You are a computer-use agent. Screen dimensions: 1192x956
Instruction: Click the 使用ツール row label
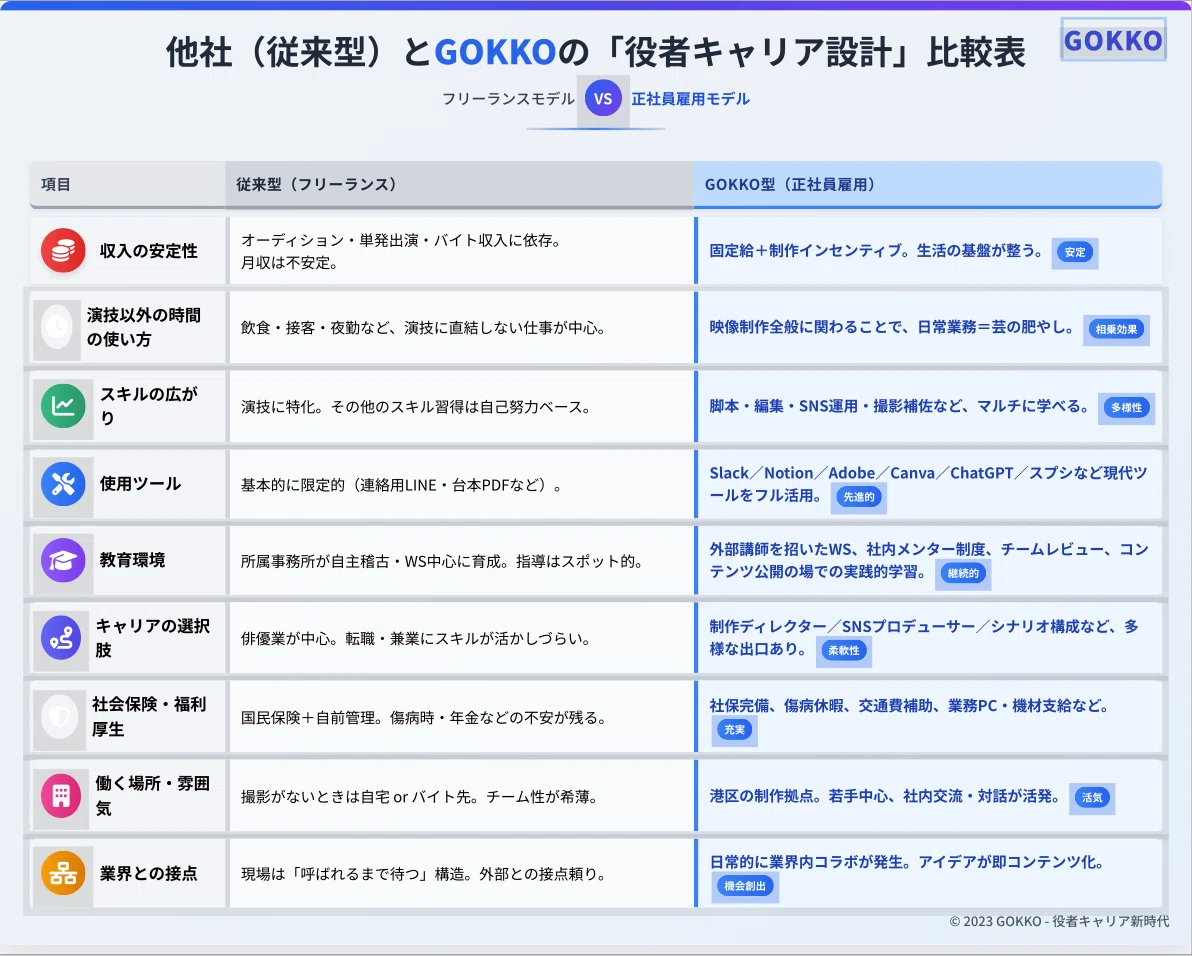click(x=140, y=483)
